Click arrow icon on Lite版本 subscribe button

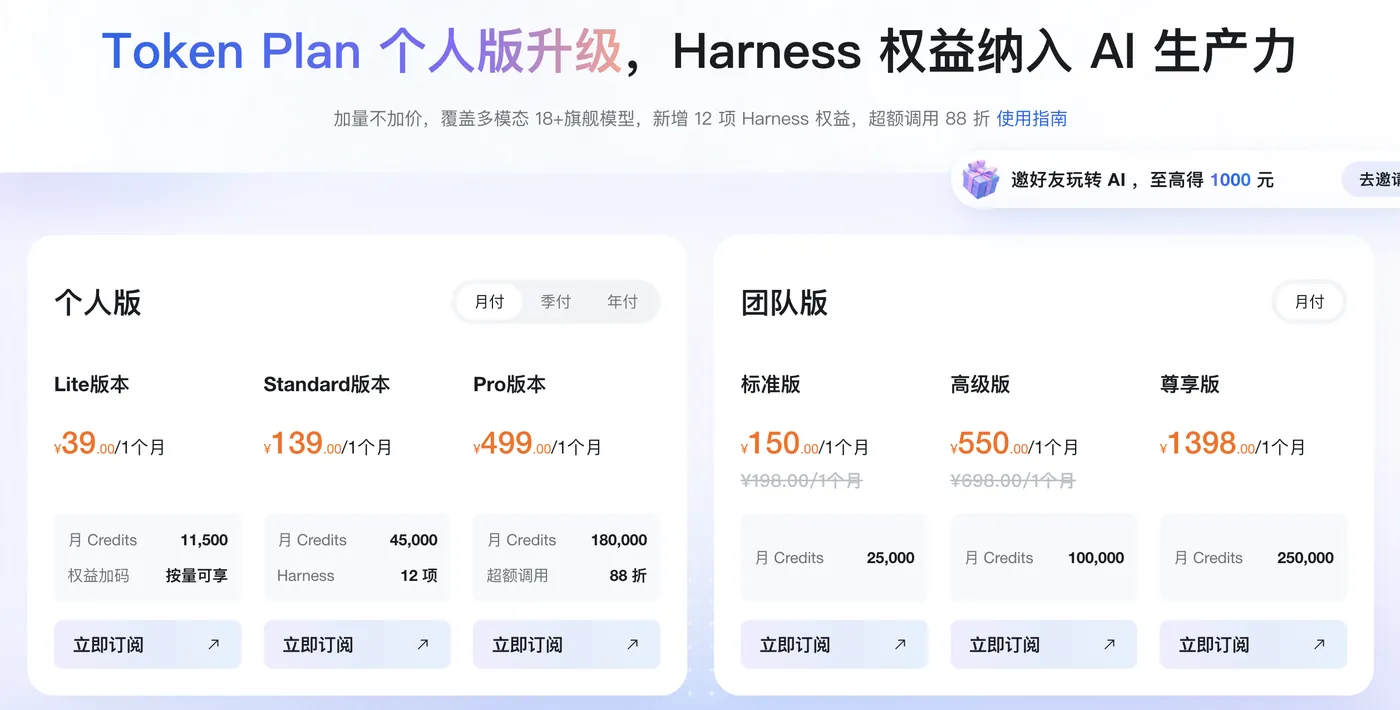tap(213, 645)
